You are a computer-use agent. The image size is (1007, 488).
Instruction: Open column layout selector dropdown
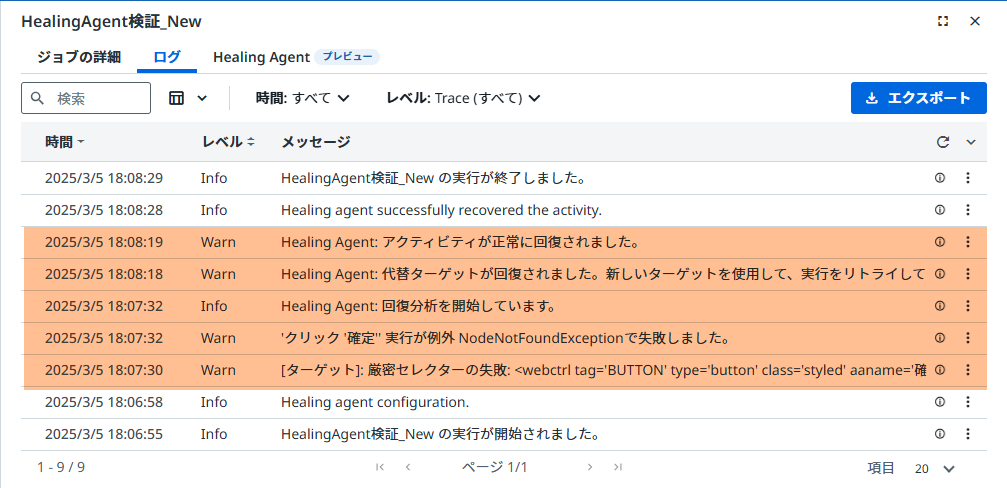coord(188,98)
